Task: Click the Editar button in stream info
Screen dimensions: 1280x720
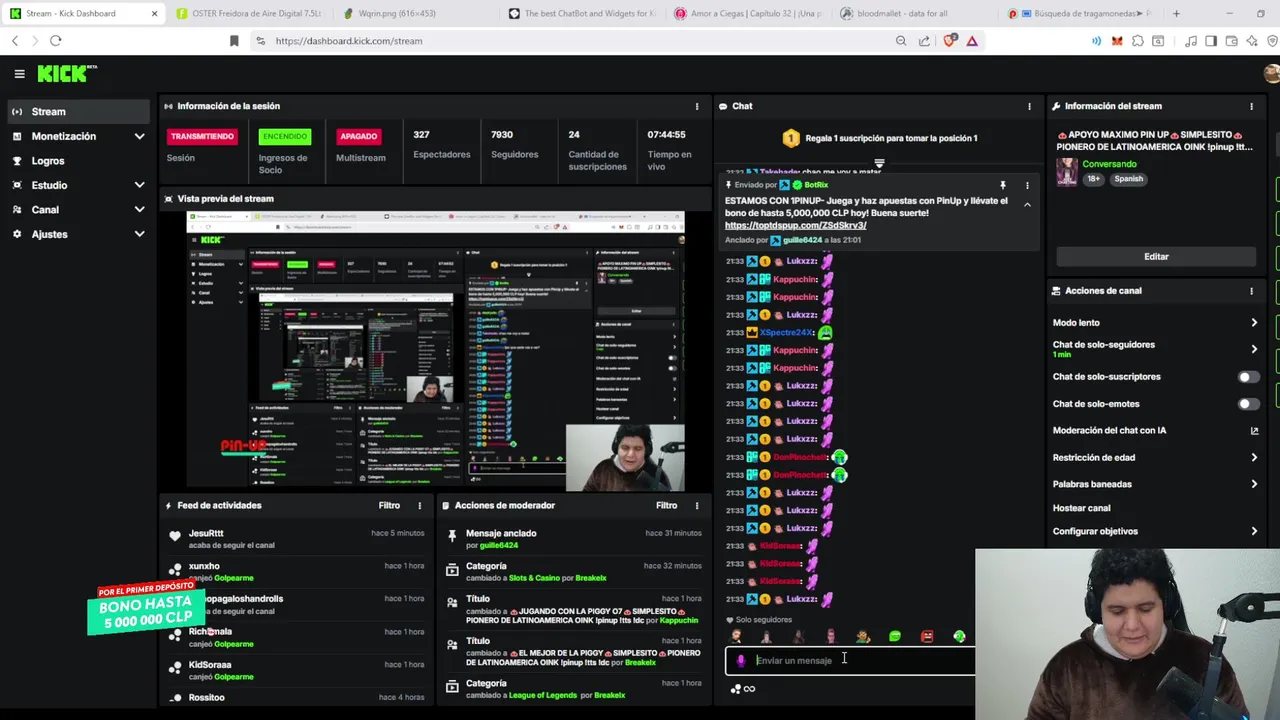Action: coord(1156,257)
